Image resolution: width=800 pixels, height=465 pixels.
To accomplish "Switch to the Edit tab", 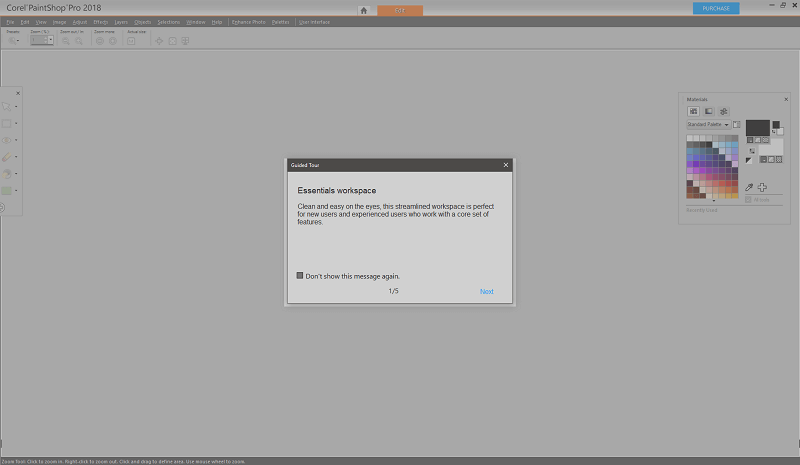I will pyautogui.click(x=400, y=11).
